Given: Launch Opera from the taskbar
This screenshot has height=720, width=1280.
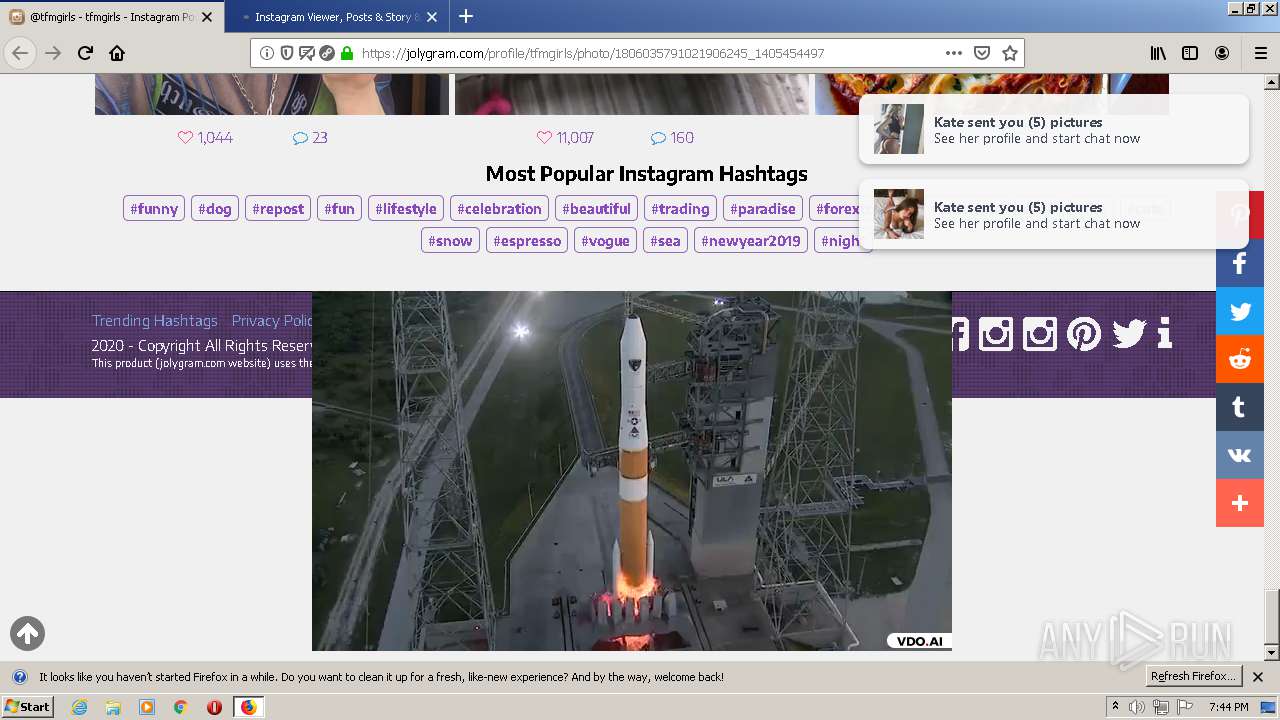Looking at the screenshot, I should (x=214, y=707).
